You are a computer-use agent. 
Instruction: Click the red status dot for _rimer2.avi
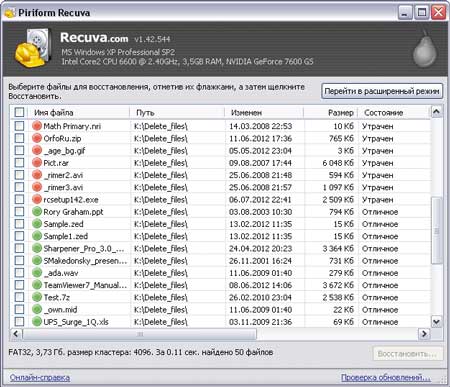click(37, 175)
